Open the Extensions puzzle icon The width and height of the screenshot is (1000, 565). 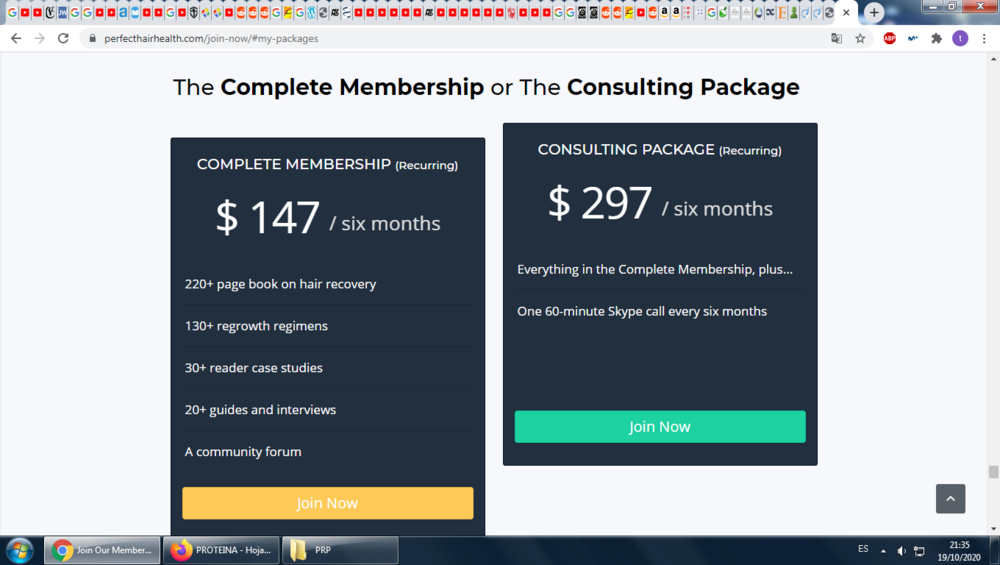pyautogui.click(x=936, y=38)
